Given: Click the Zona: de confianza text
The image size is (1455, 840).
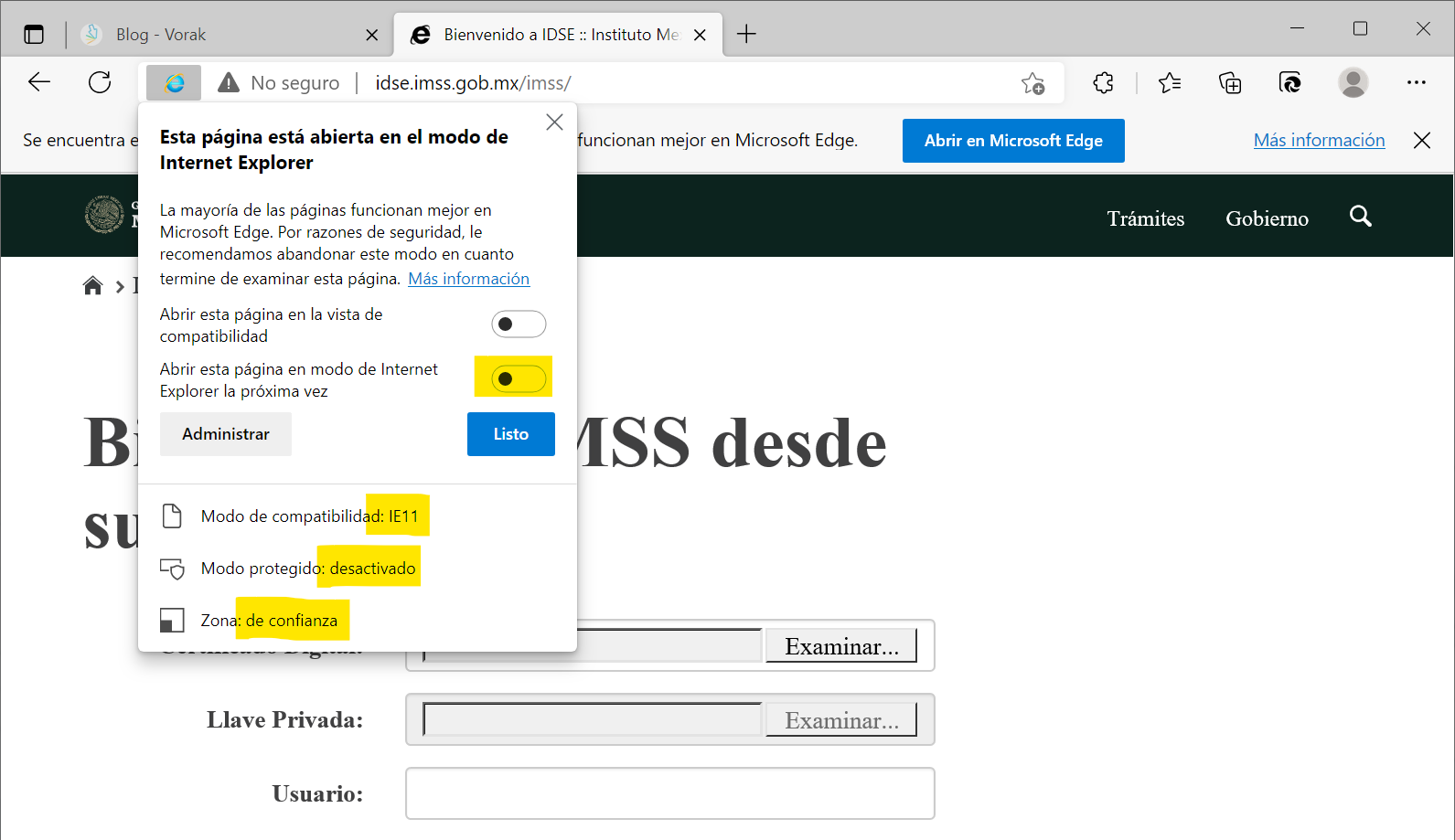Looking at the screenshot, I should (269, 621).
